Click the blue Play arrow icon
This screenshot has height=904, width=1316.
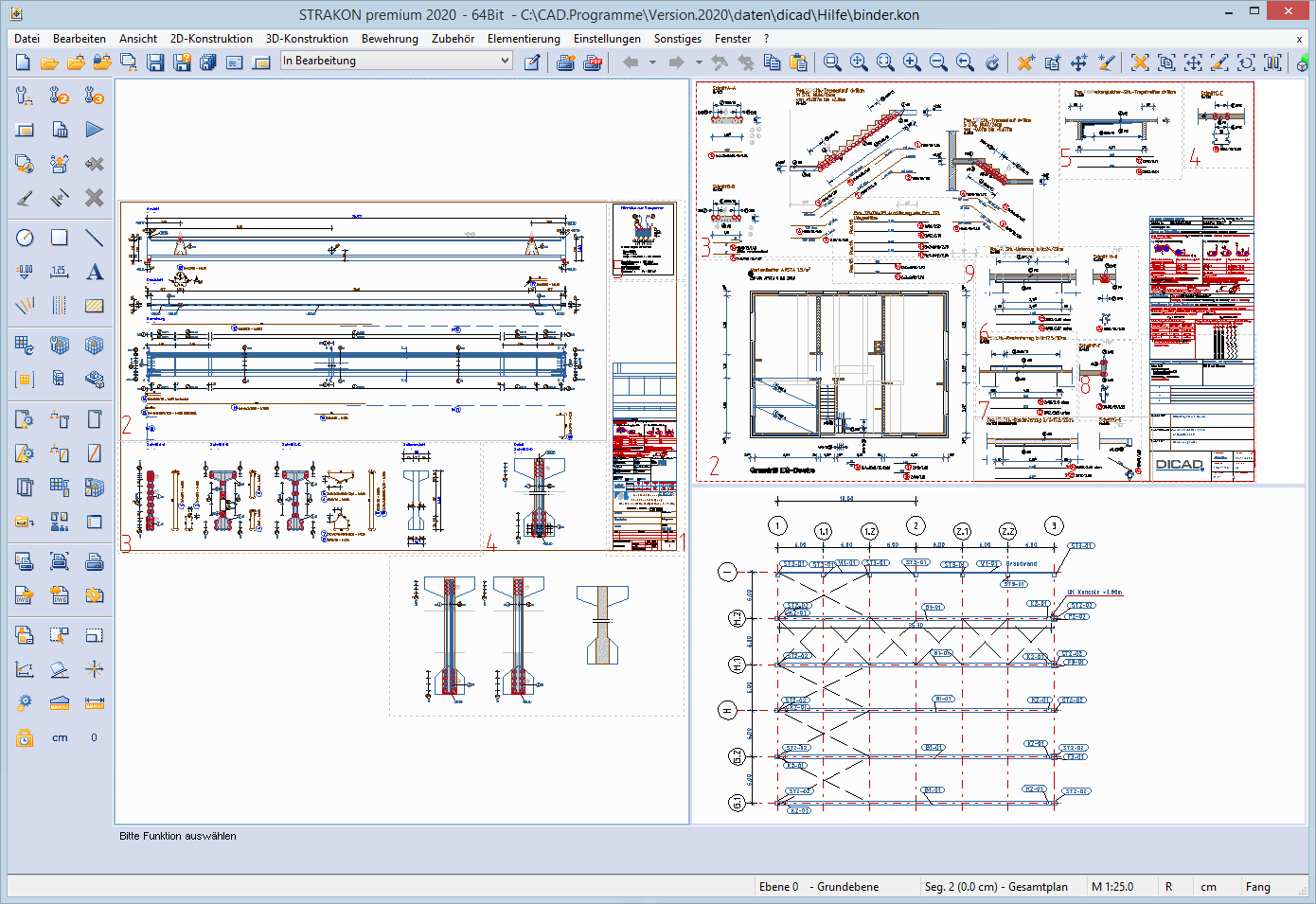[x=94, y=129]
